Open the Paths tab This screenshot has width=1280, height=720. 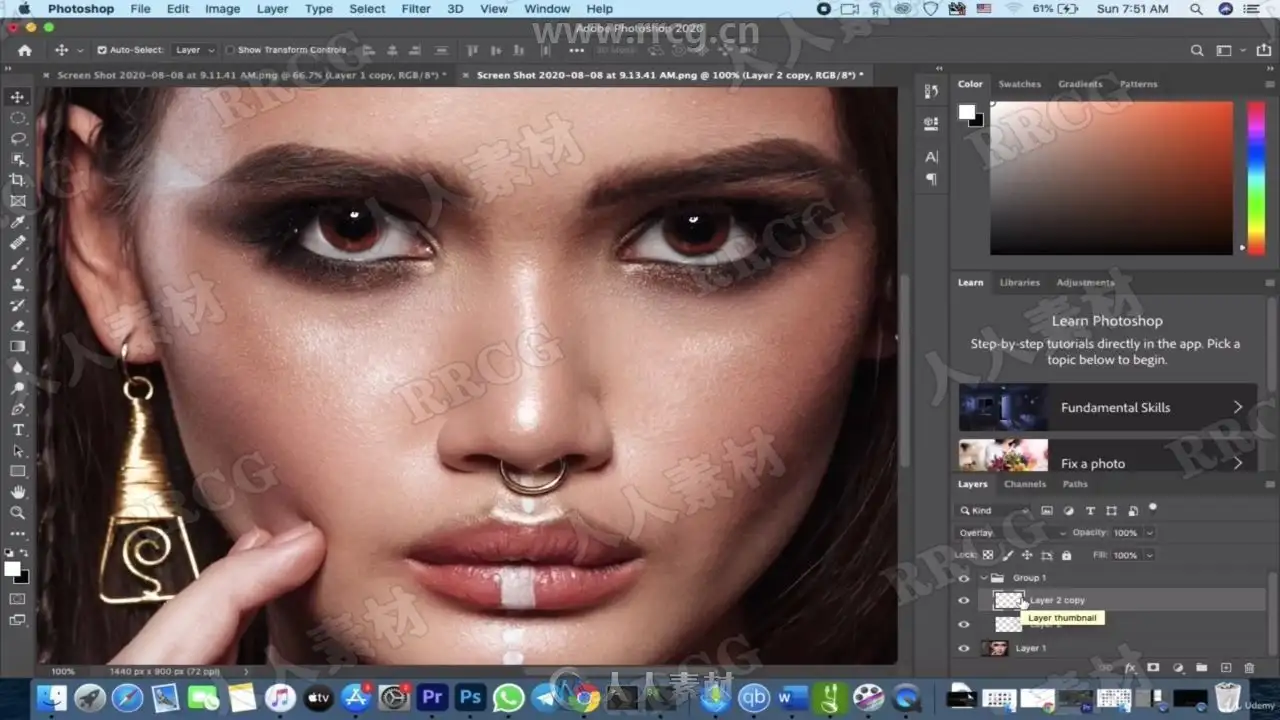click(x=1075, y=484)
